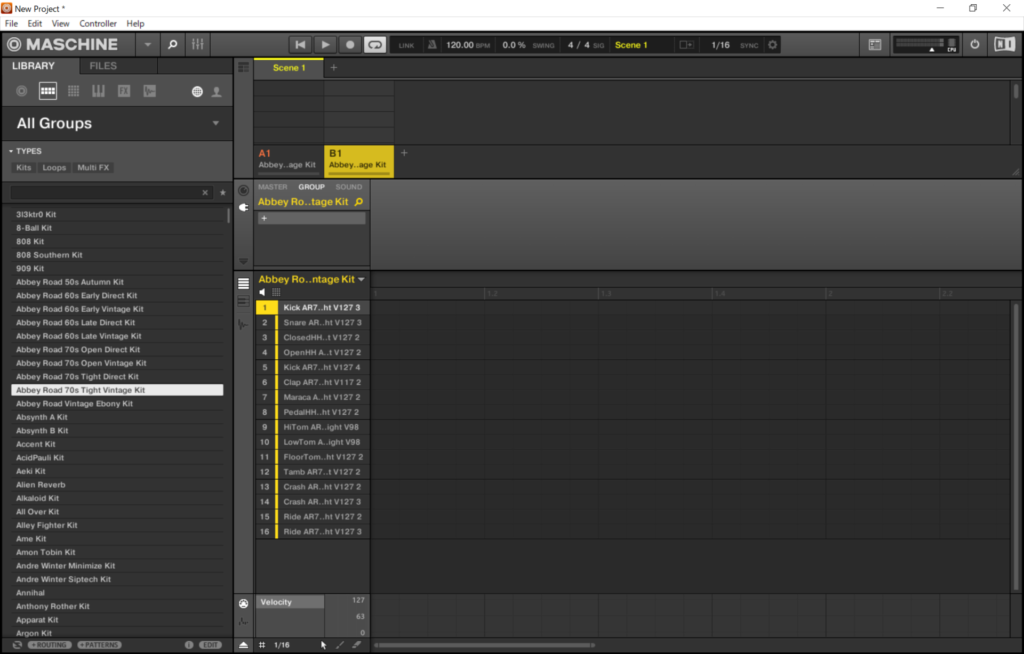Toggle the metronome icon
The height and width of the screenshot is (654, 1024).
pyautogui.click(x=432, y=45)
